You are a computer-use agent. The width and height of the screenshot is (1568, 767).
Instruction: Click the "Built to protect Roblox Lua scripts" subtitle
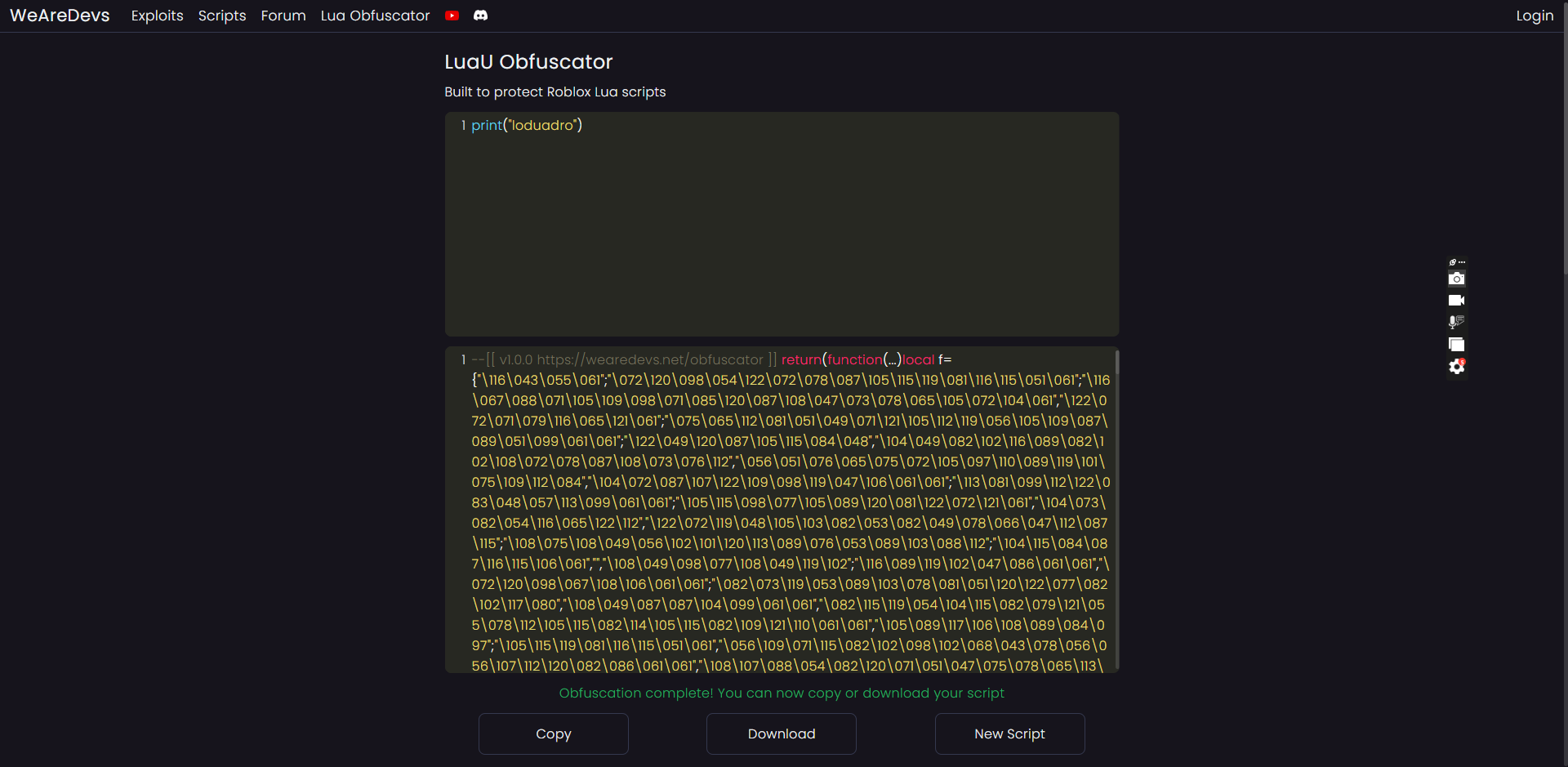coord(555,91)
